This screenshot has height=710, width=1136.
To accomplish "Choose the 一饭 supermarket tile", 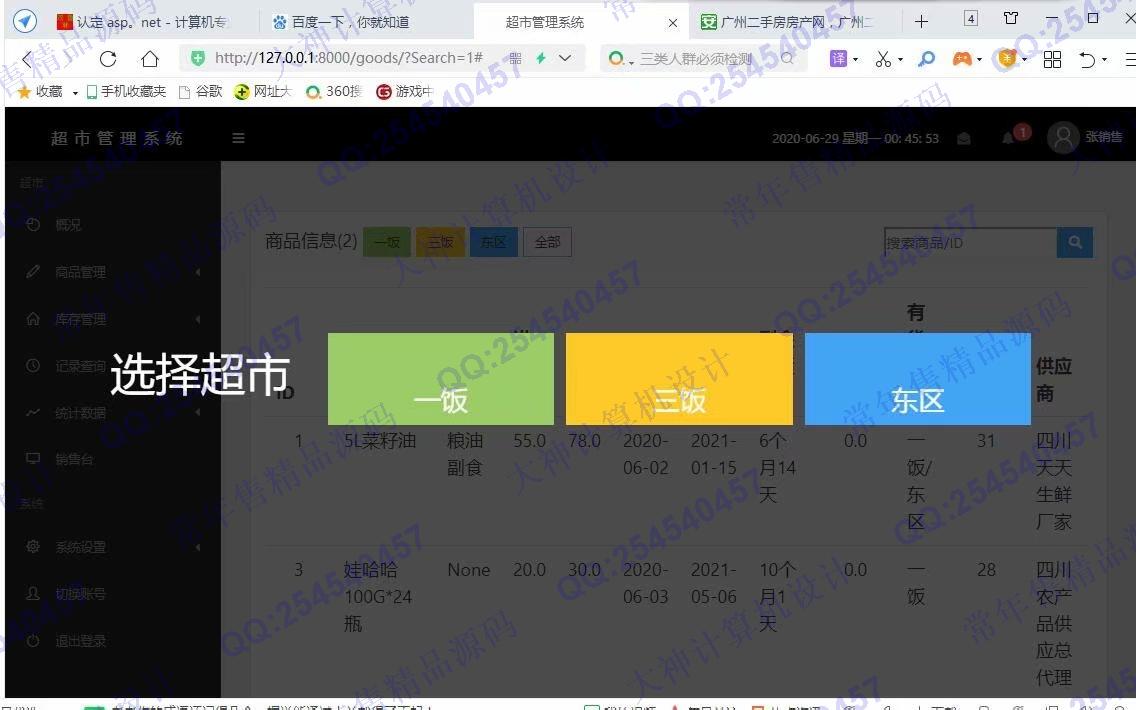I will [x=440, y=379].
